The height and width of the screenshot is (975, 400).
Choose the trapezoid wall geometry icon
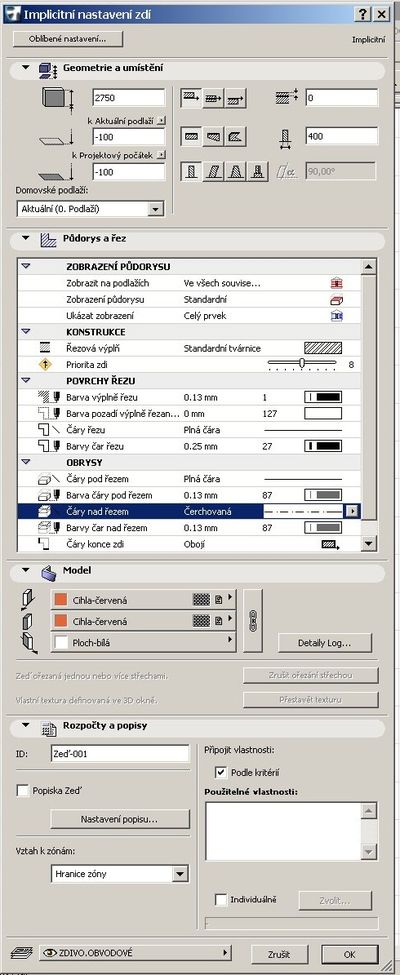[x=213, y=135]
